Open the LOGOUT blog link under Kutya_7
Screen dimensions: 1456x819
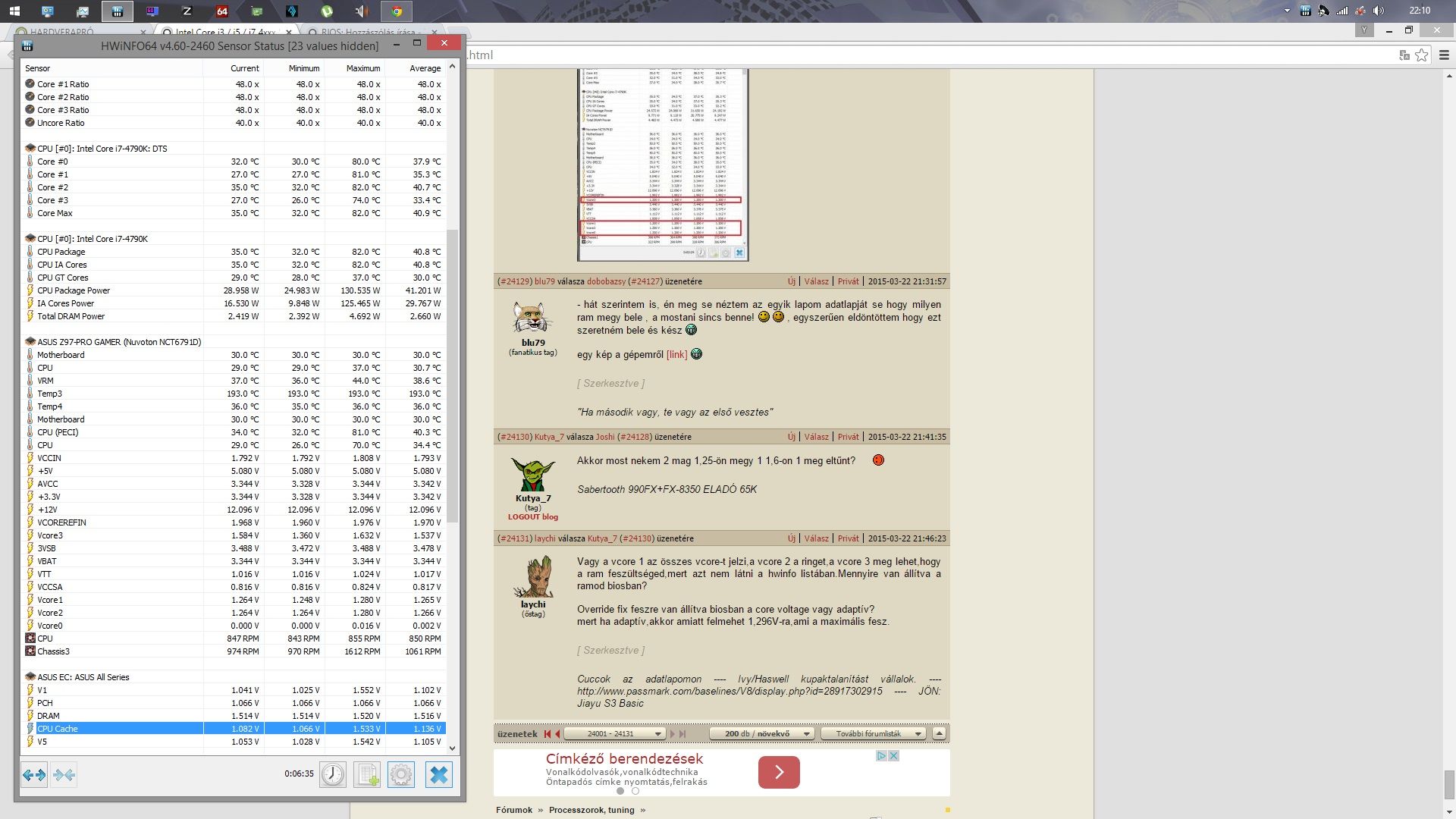[x=533, y=517]
